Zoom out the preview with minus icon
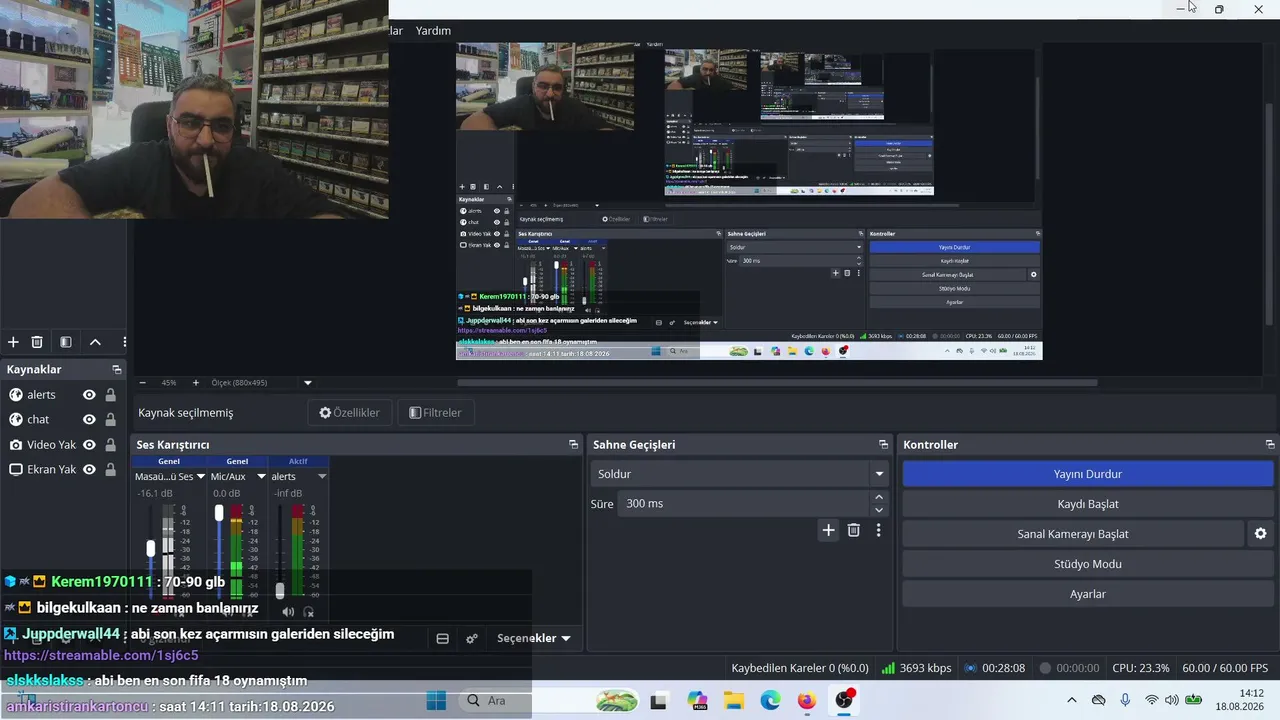The width and height of the screenshot is (1280, 720). tap(142, 383)
